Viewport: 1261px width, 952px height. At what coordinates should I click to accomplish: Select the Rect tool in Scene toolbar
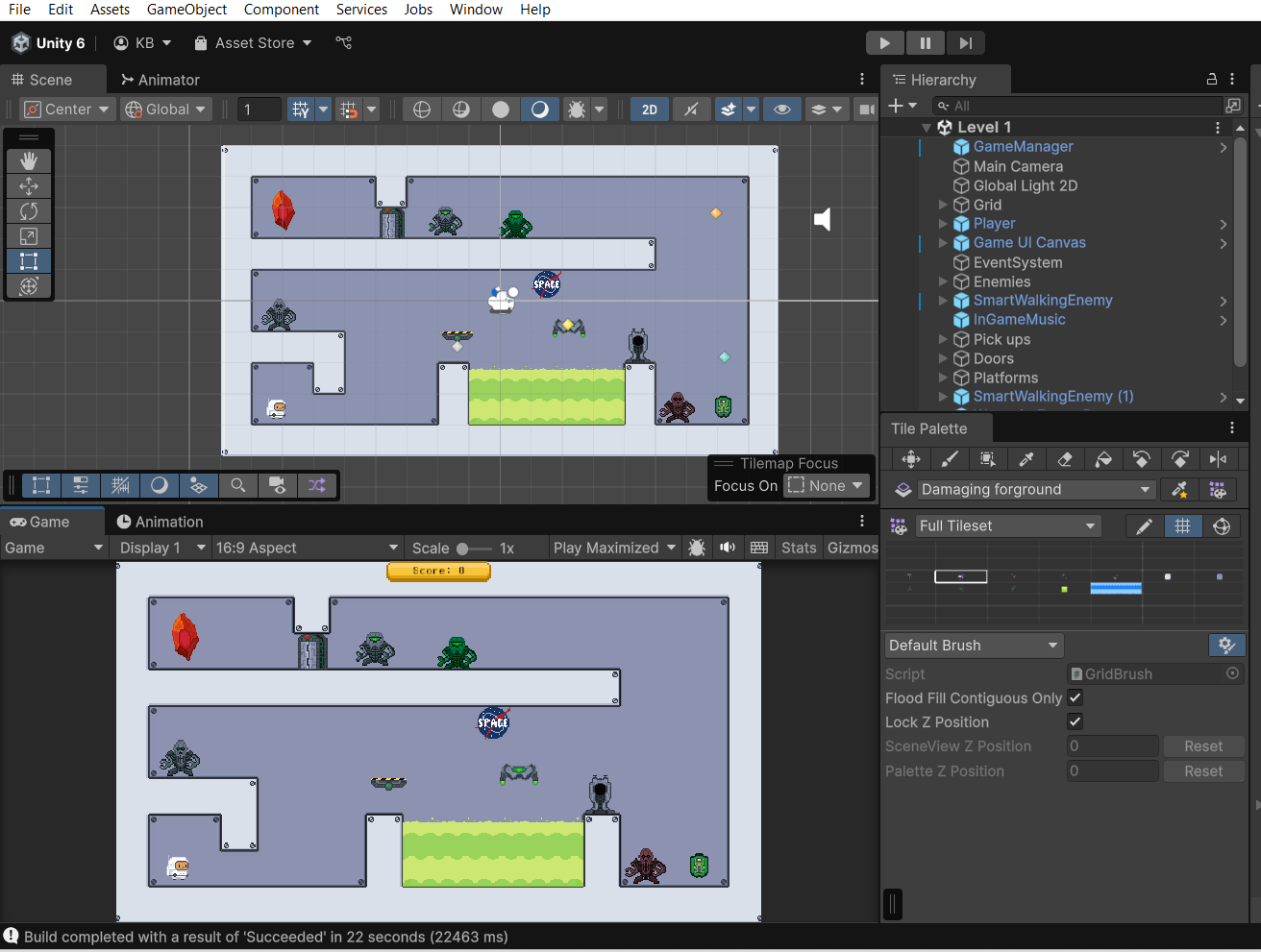(x=29, y=261)
